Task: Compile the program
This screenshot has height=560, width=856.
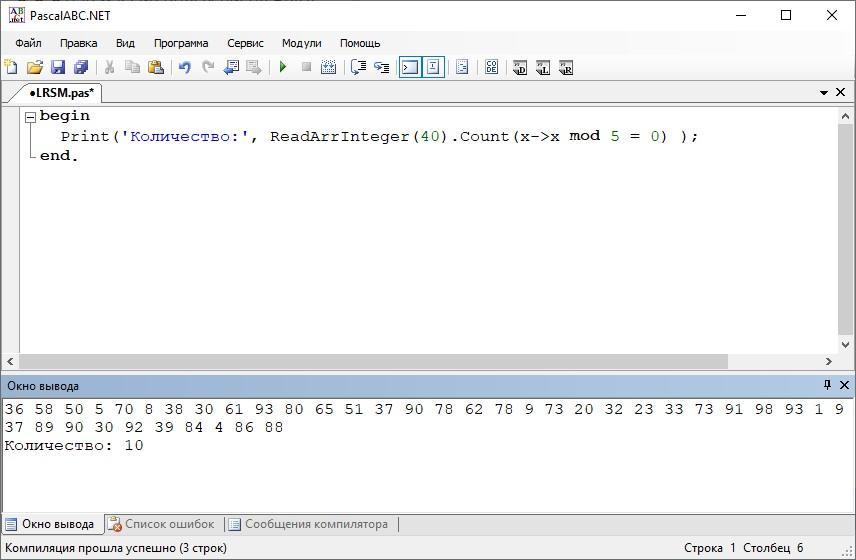Action: coord(328,67)
